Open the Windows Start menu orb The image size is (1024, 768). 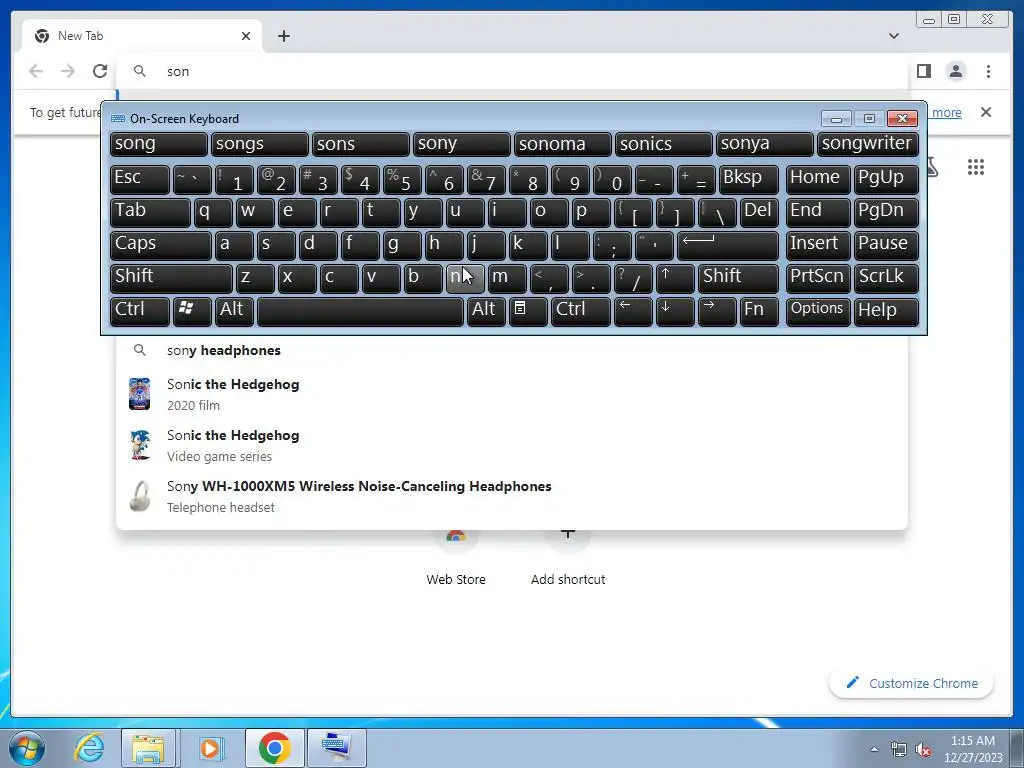pos(27,748)
